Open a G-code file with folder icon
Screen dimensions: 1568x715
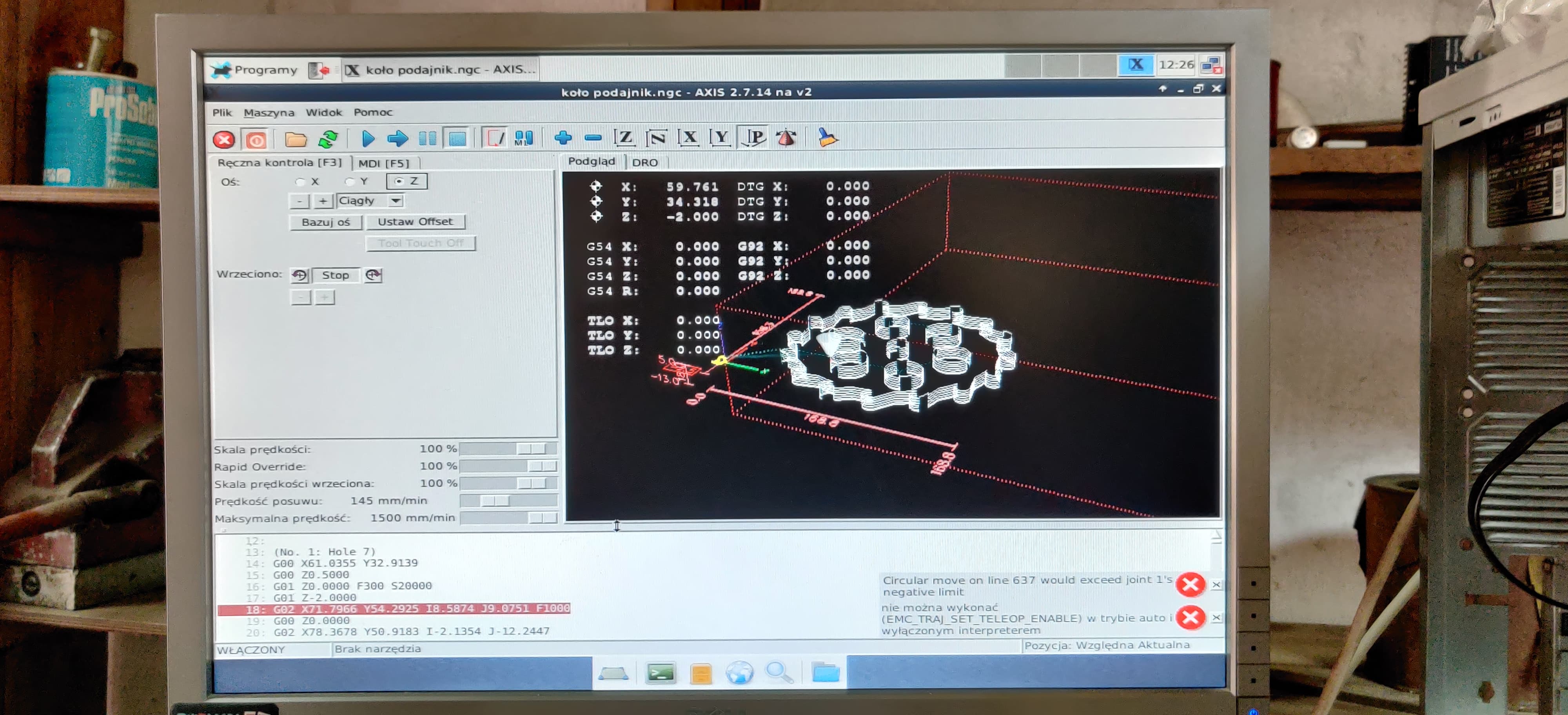pos(296,139)
